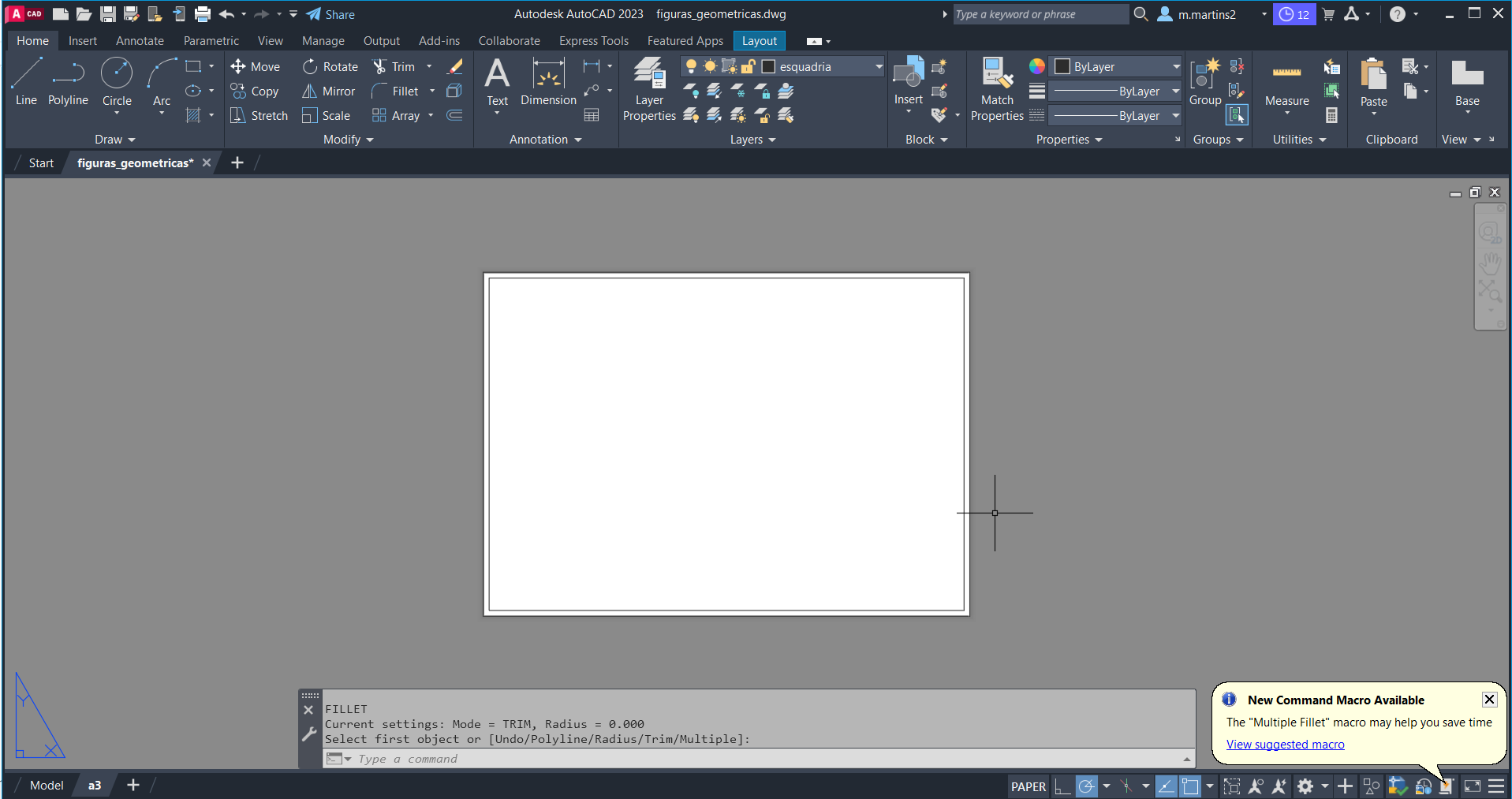
Task: Switch to the Annotate ribbon tab
Action: tap(140, 41)
